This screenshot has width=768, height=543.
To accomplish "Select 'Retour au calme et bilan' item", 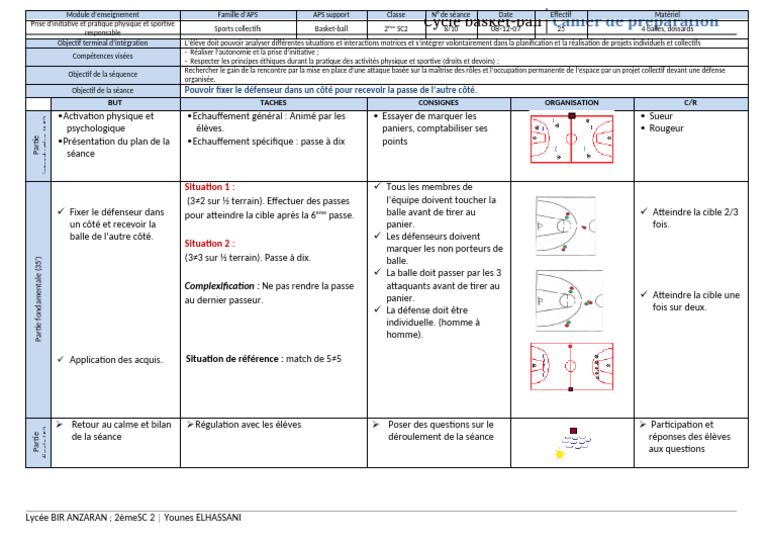I will [114, 431].
